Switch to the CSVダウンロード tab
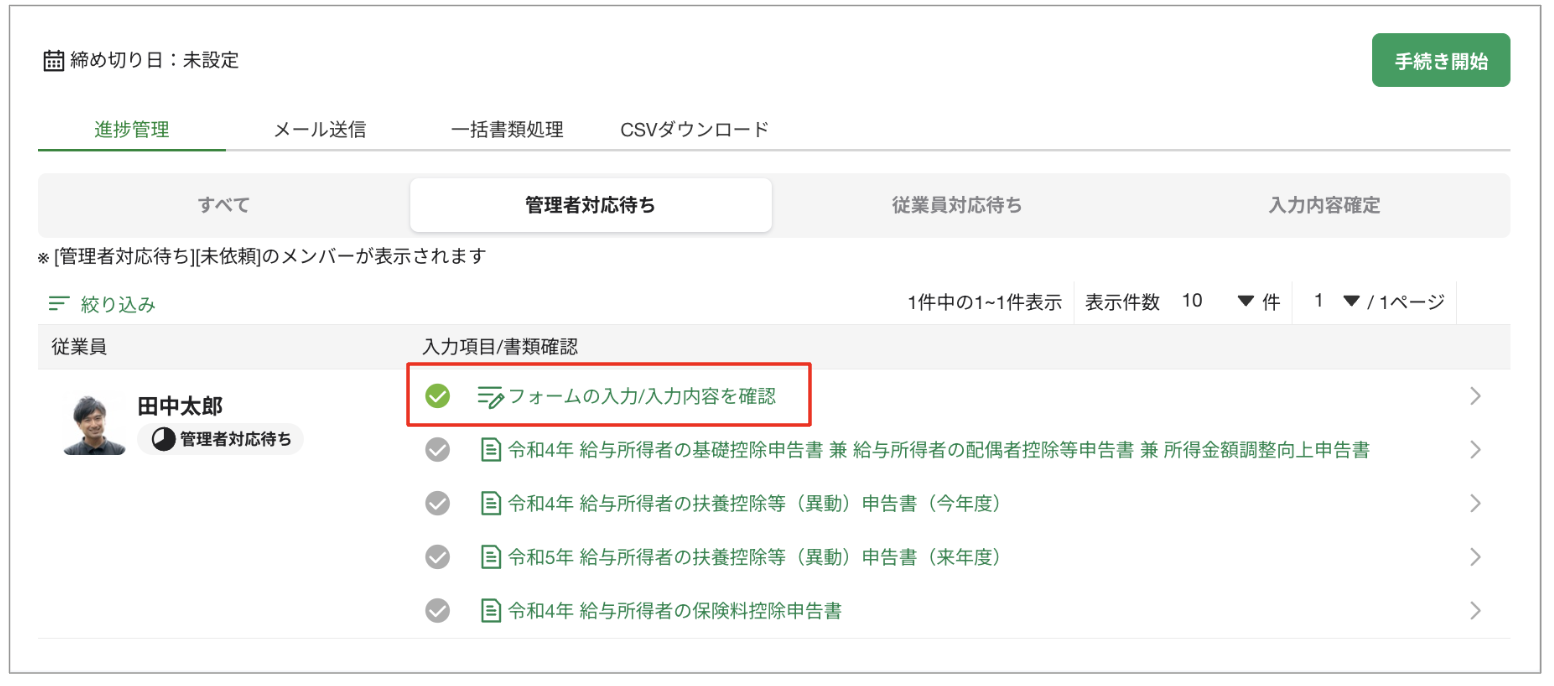1554x686 pixels. click(x=695, y=129)
